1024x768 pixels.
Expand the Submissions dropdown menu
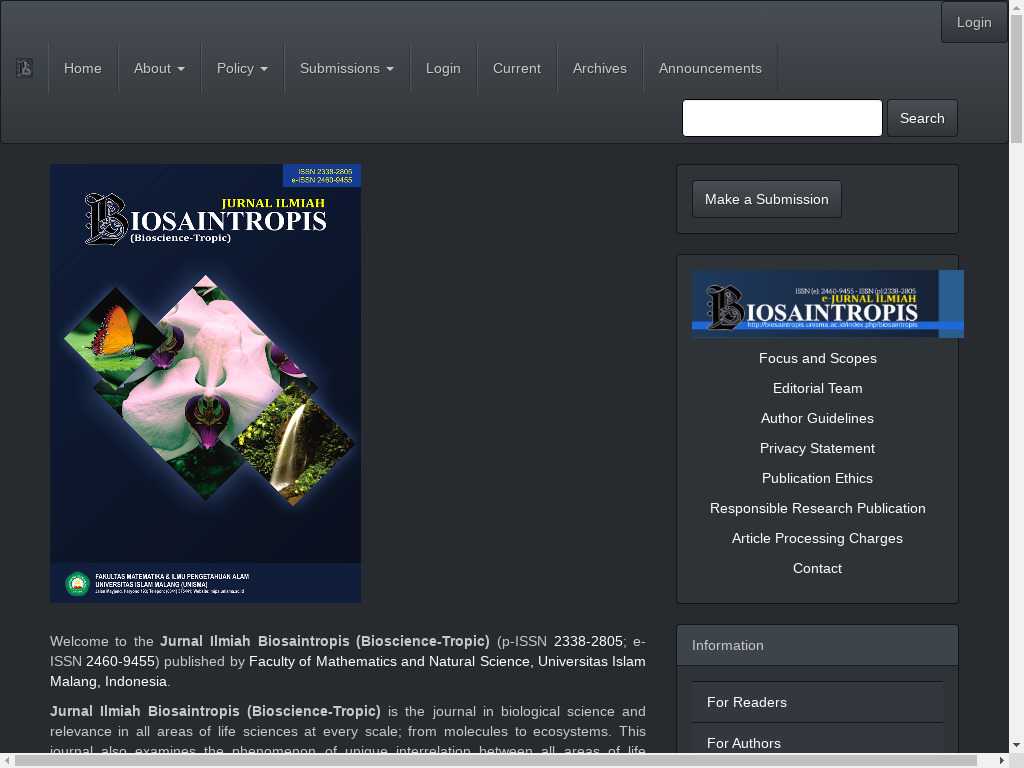click(347, 68)
